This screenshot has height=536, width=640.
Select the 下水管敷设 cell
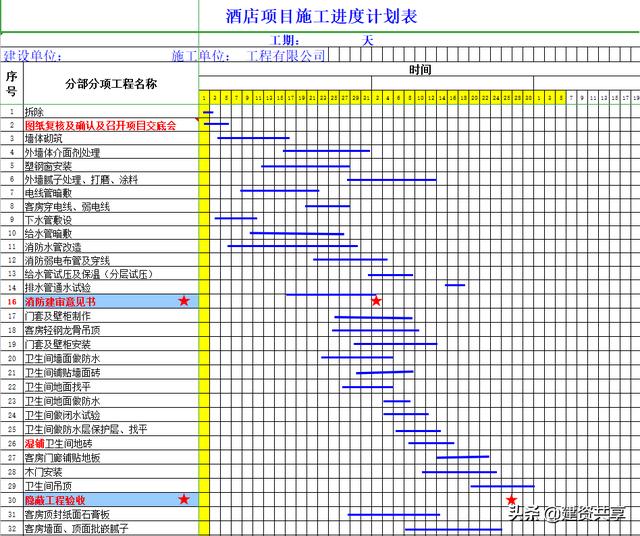click(x=111, y=220)
